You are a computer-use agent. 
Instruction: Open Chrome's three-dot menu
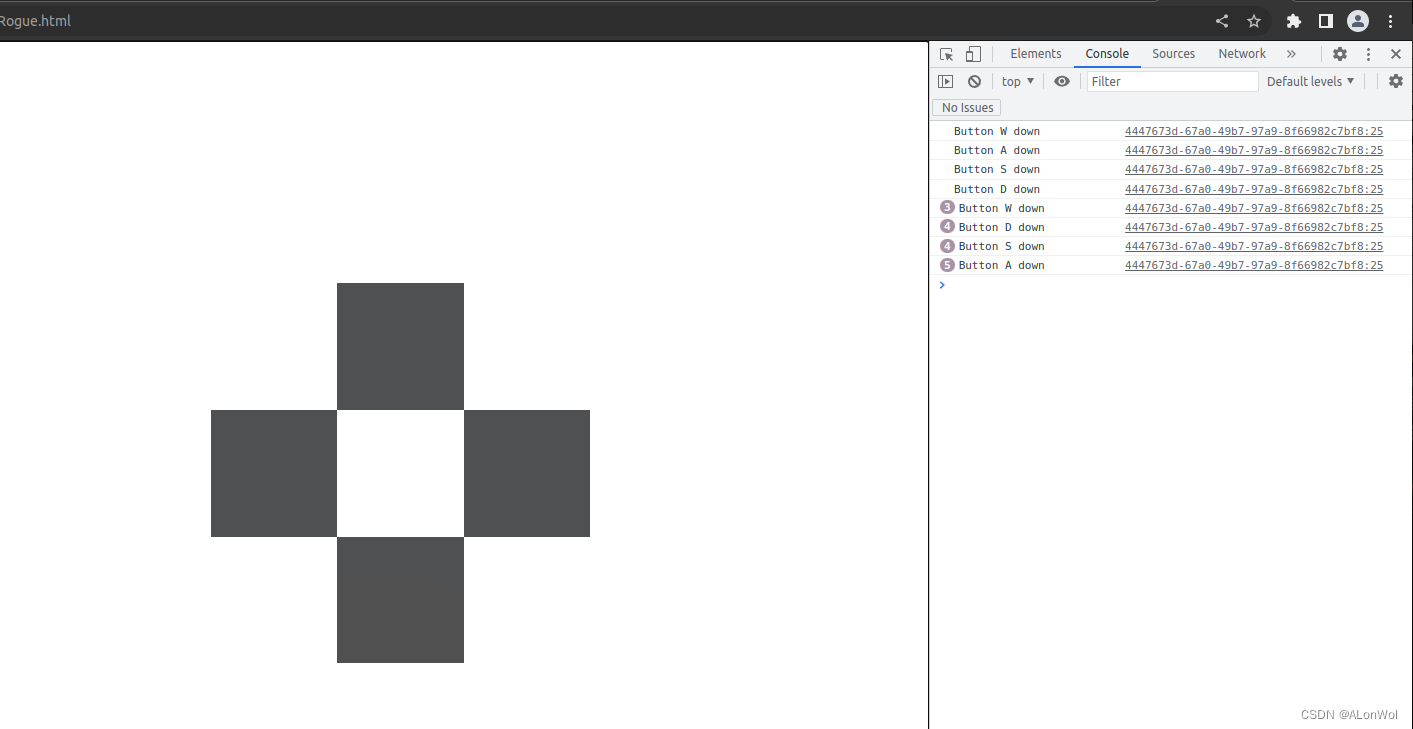click(1391, 21)
